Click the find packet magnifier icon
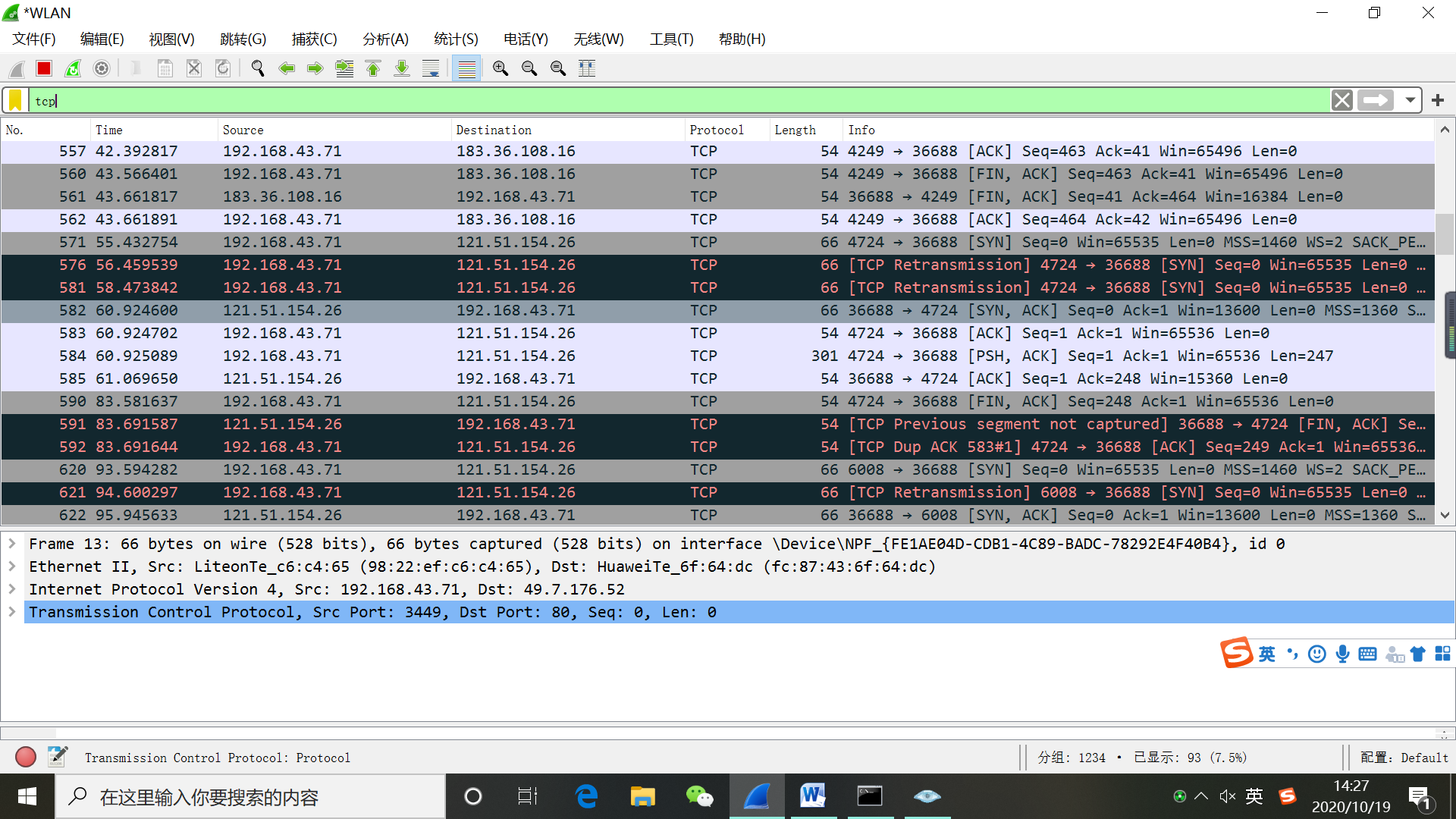The width and height of the screenshot is (1456, 819). pos(258,69)
